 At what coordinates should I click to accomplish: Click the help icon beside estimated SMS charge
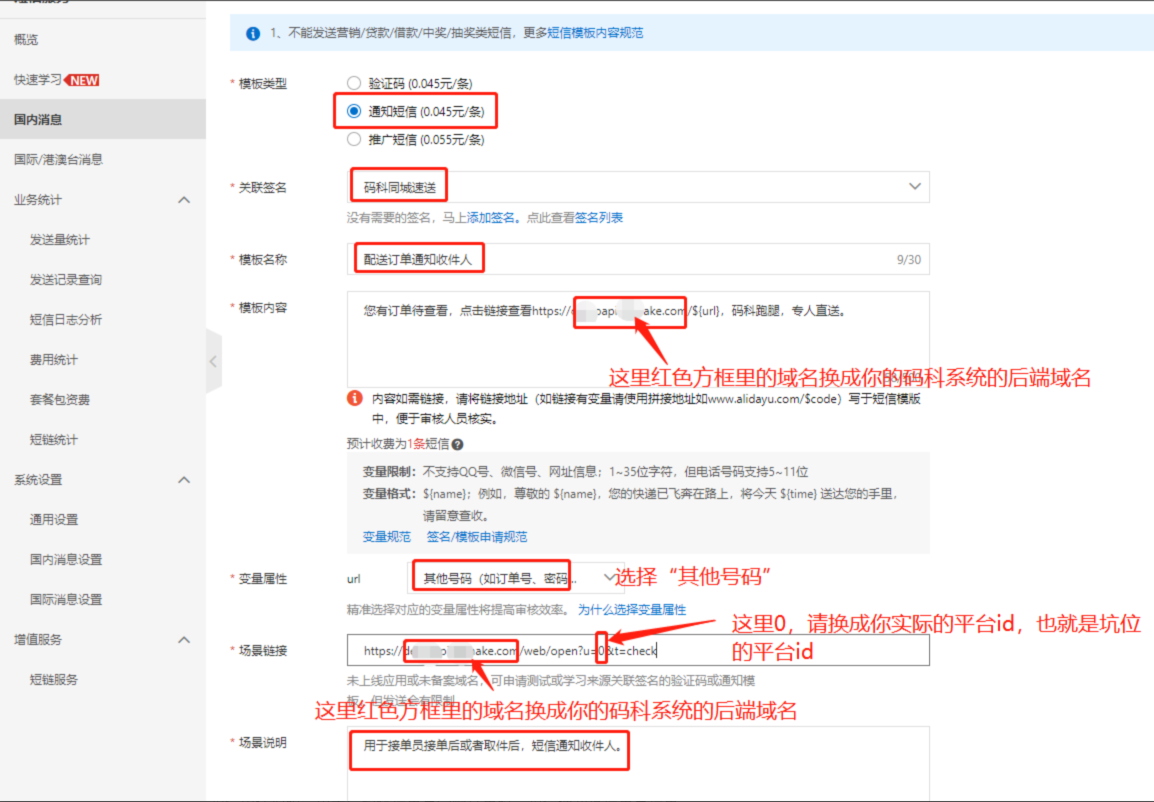pos(457,444)
